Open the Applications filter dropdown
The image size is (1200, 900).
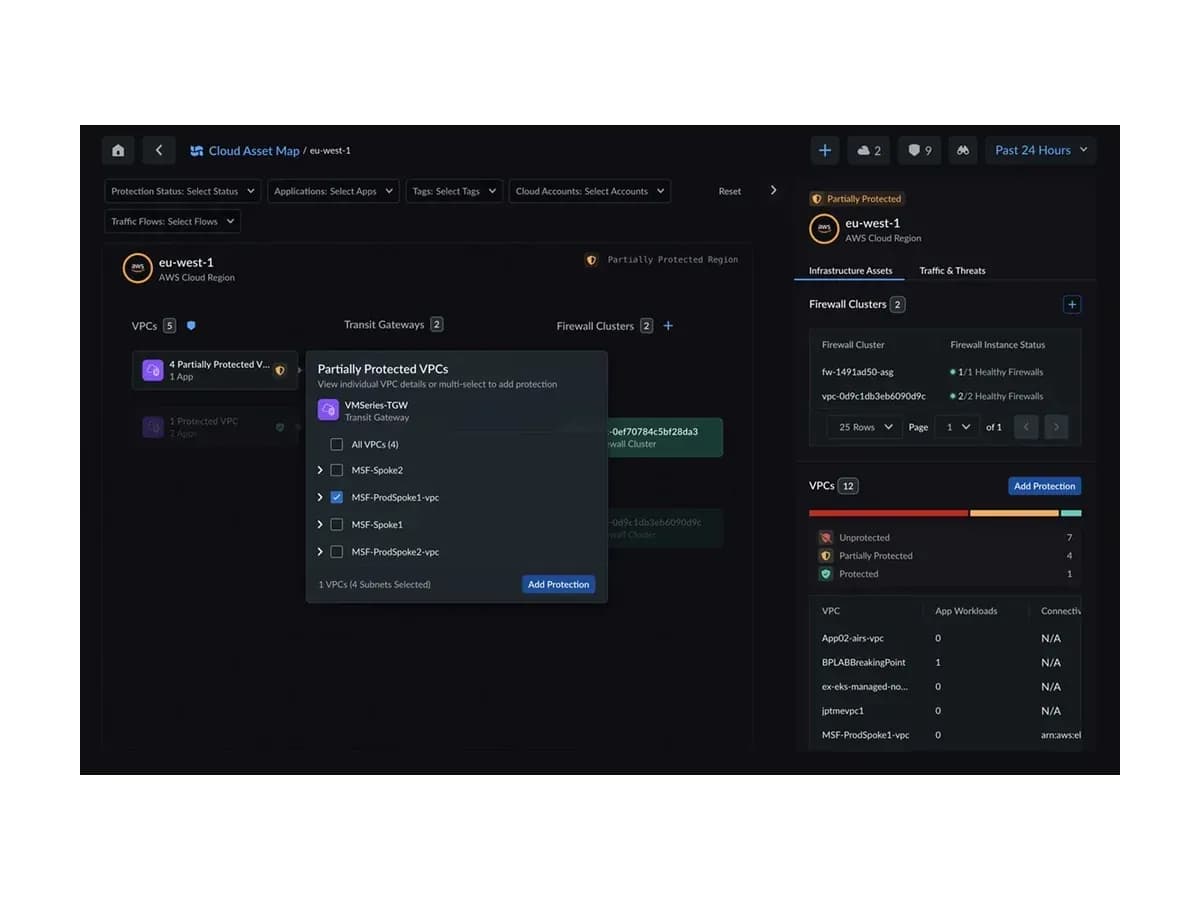(334, 191)
